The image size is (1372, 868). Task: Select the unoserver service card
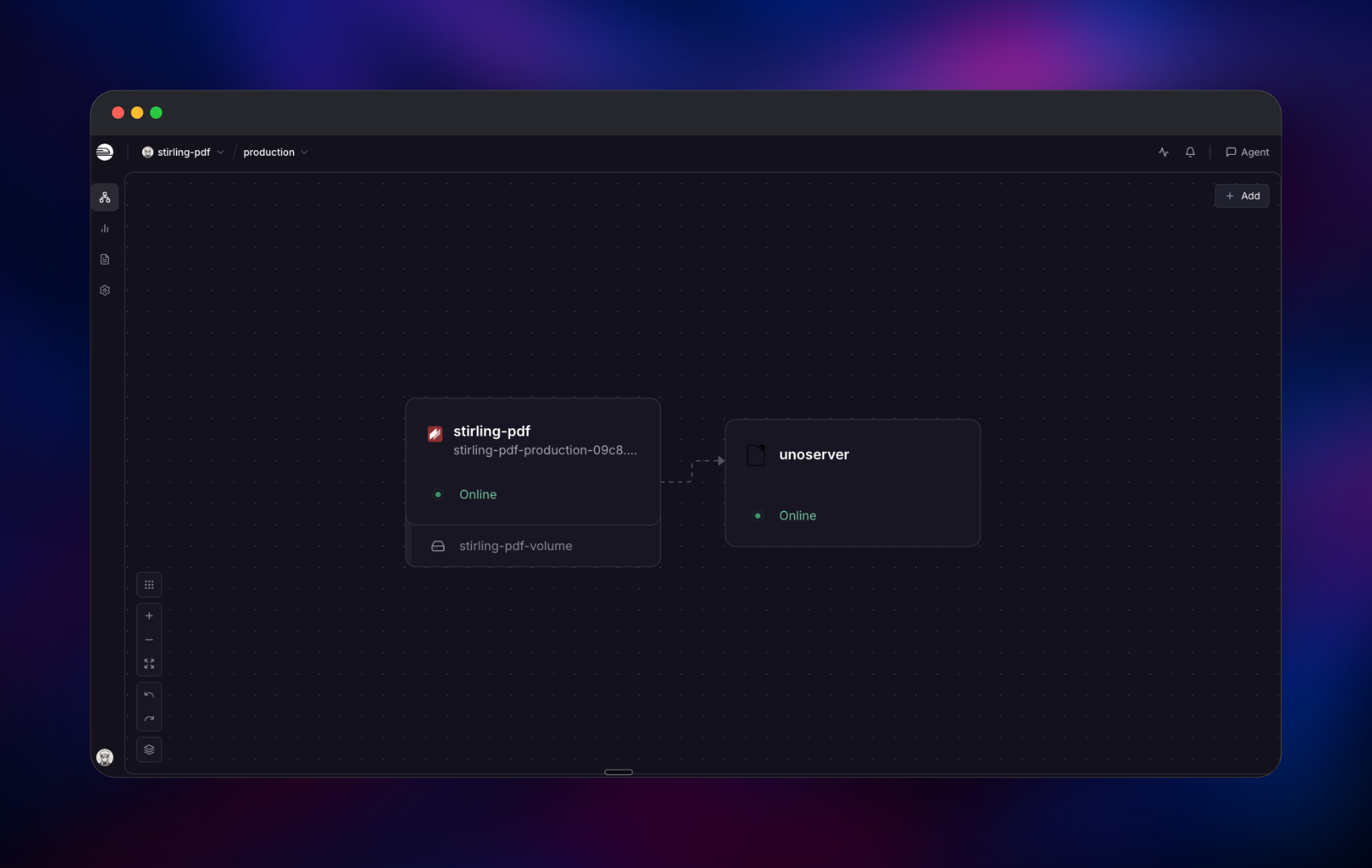click(x=852, y=482)
